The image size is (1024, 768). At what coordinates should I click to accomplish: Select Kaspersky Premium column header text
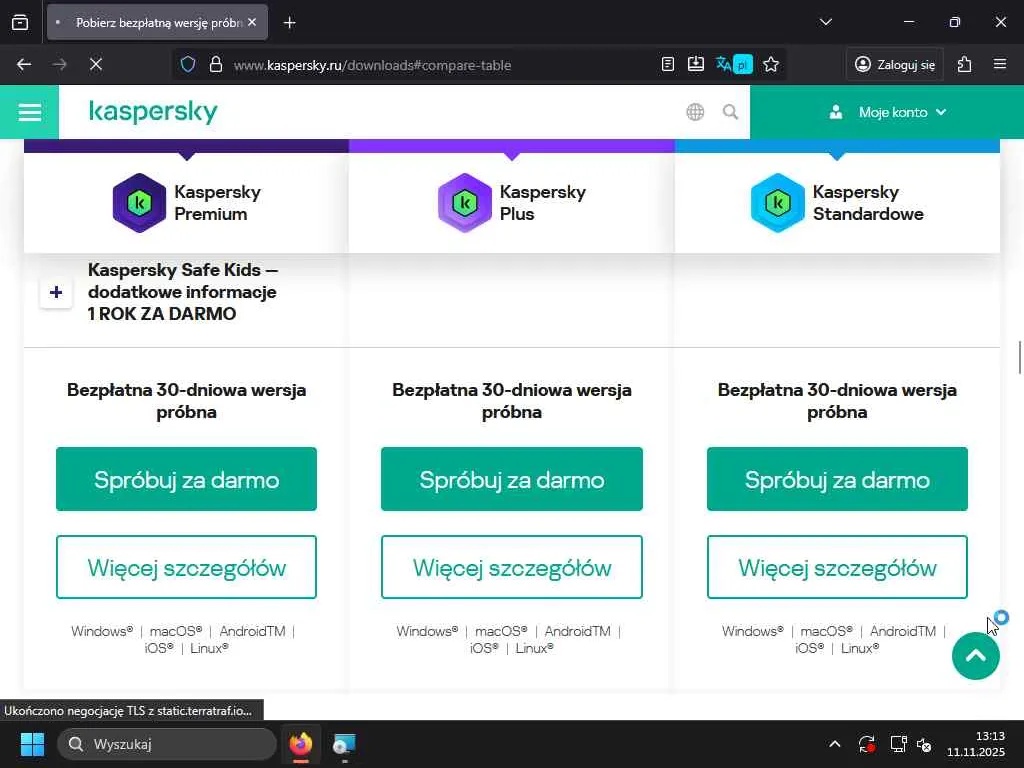(217, 203)
